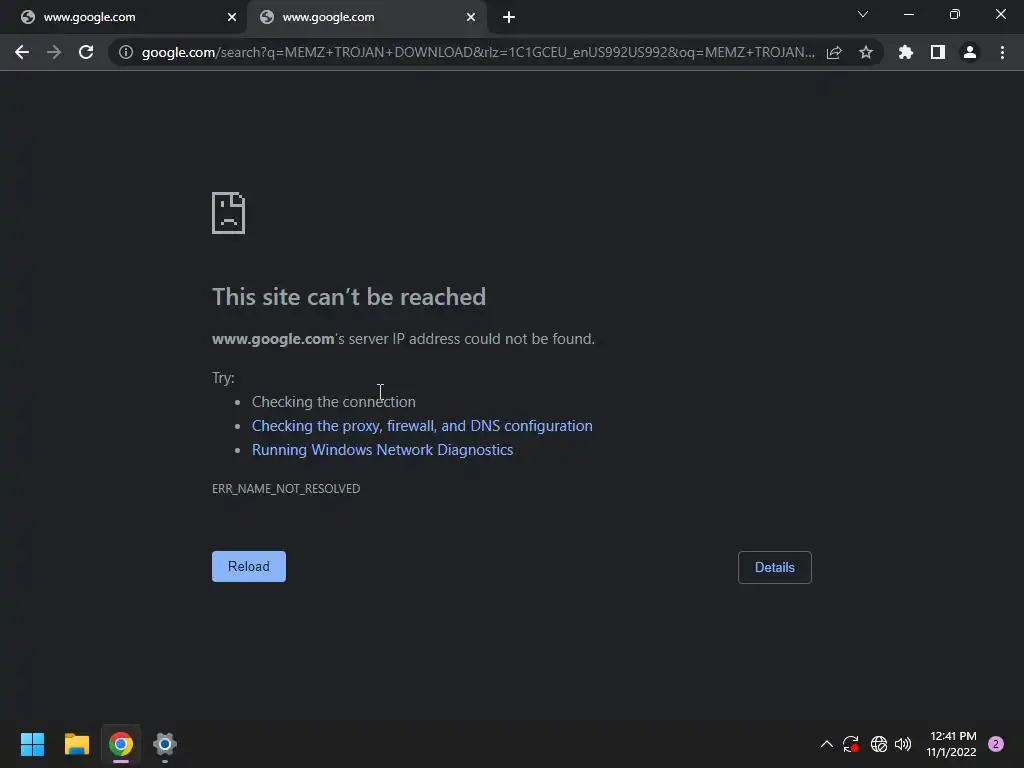Bookmark this tab with the star icon
Viewport: 1024px width, 768px height.
[x=866, y=52]
